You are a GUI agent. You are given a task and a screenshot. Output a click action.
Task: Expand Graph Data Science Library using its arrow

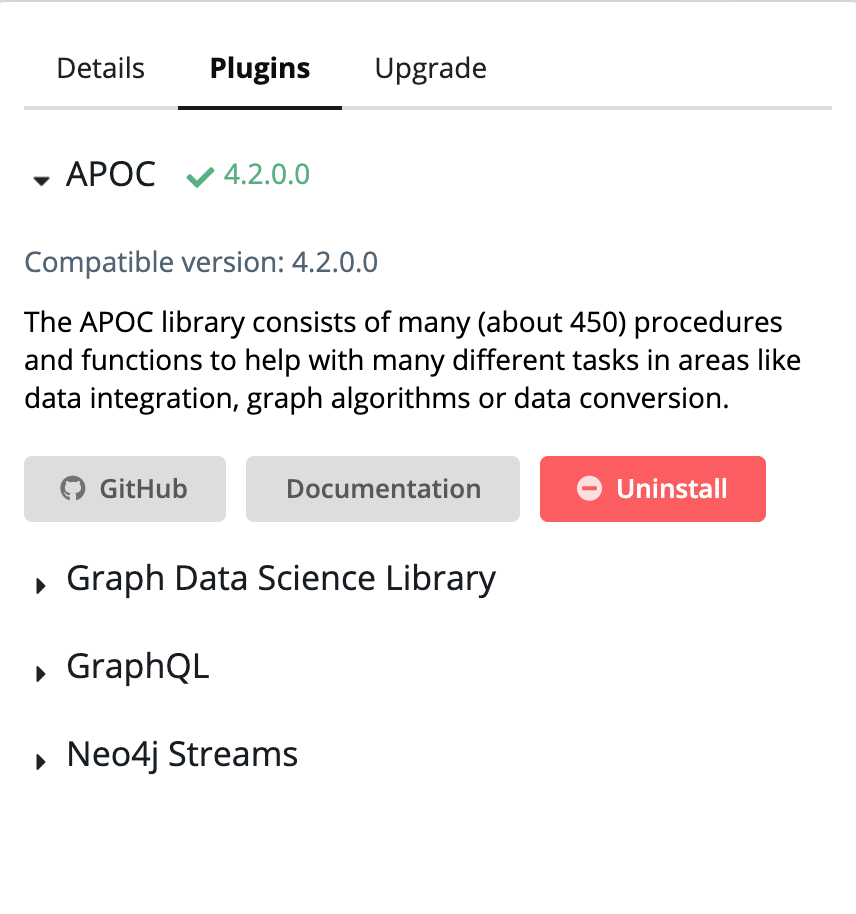(x=40, y=585)
